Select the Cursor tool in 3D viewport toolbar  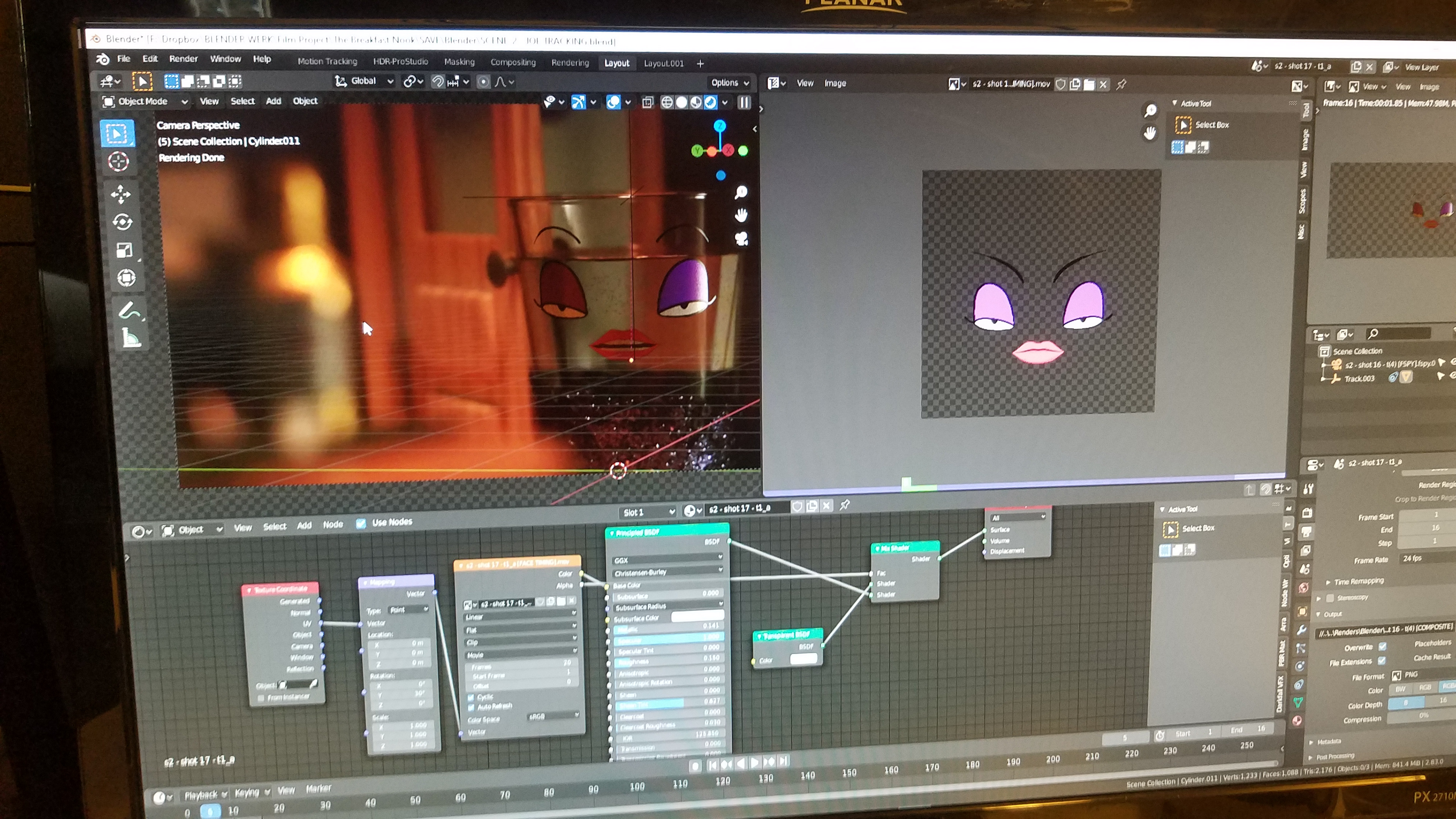tap(118, 162)
